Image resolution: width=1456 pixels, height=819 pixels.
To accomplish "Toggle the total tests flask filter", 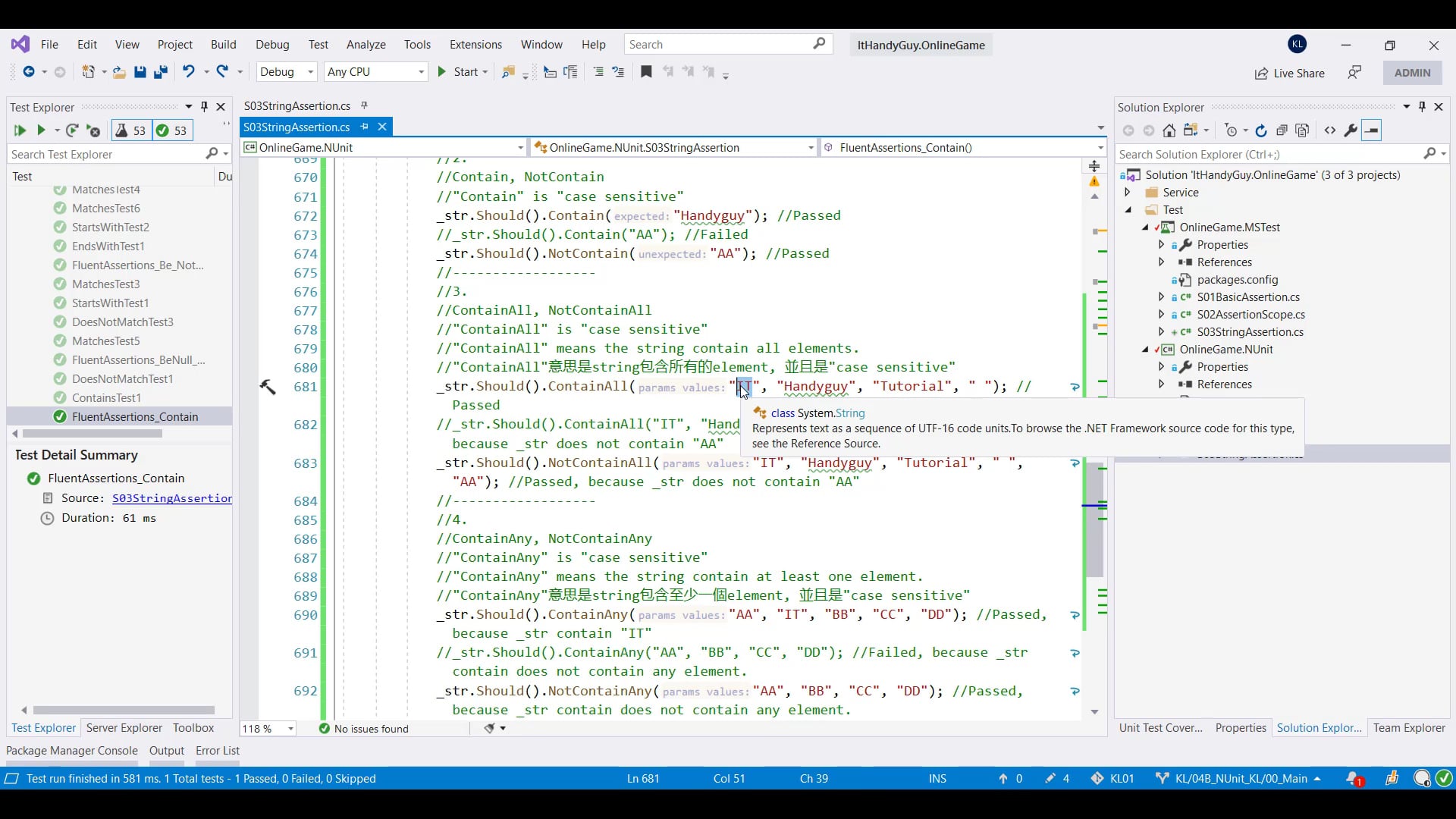I will click(131, 130).
